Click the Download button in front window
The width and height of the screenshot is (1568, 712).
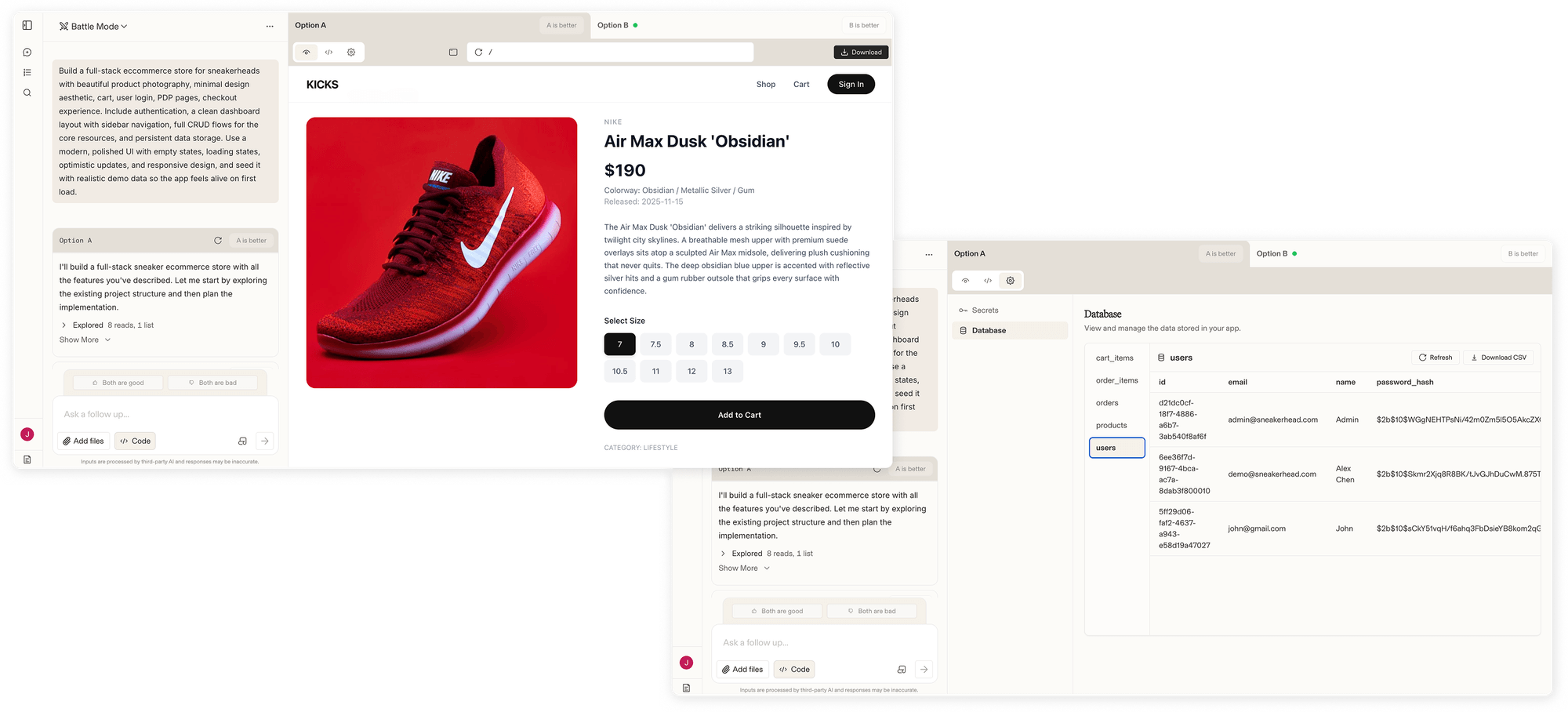tap(861, 53)
